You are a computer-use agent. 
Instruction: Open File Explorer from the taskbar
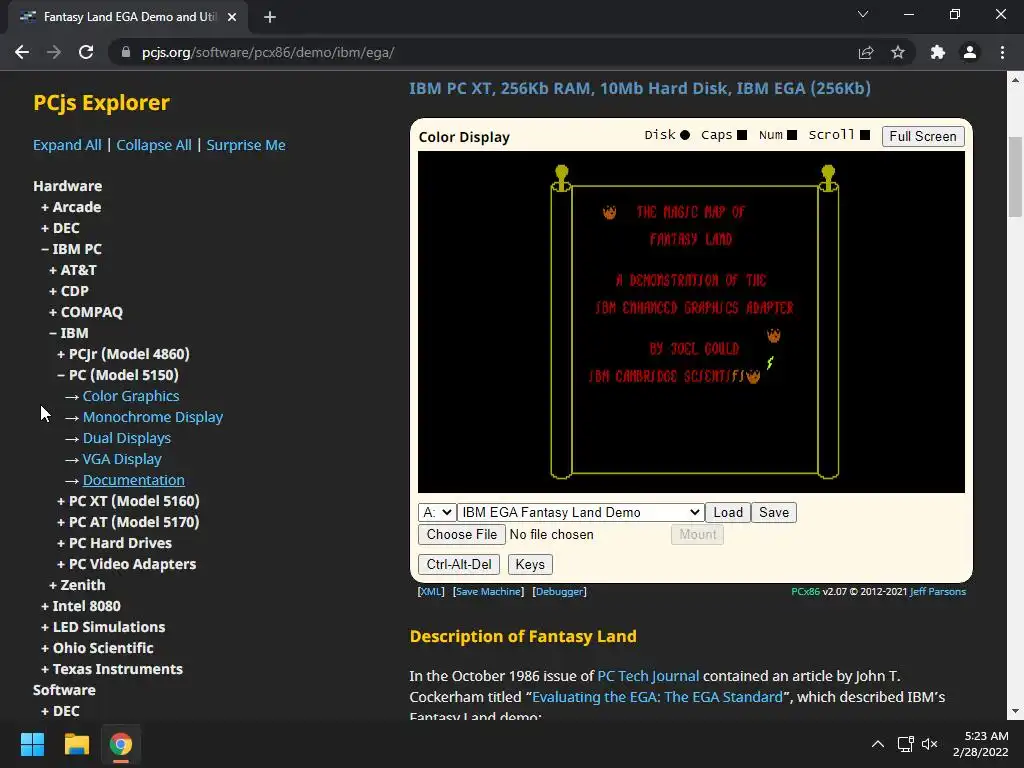click(76, 744)
